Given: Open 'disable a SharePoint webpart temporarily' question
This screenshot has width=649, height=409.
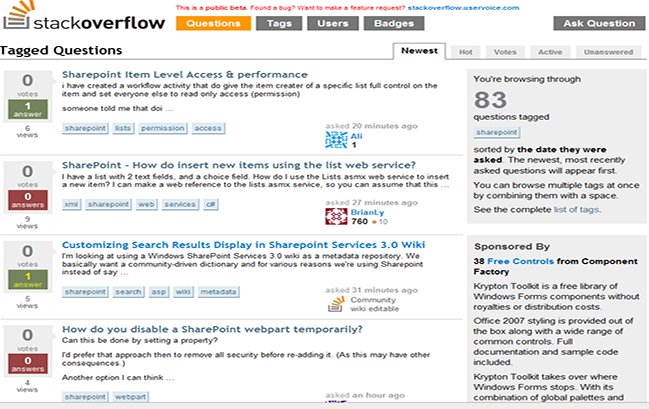Looking at the screenshot, I should tap(212, 329).
